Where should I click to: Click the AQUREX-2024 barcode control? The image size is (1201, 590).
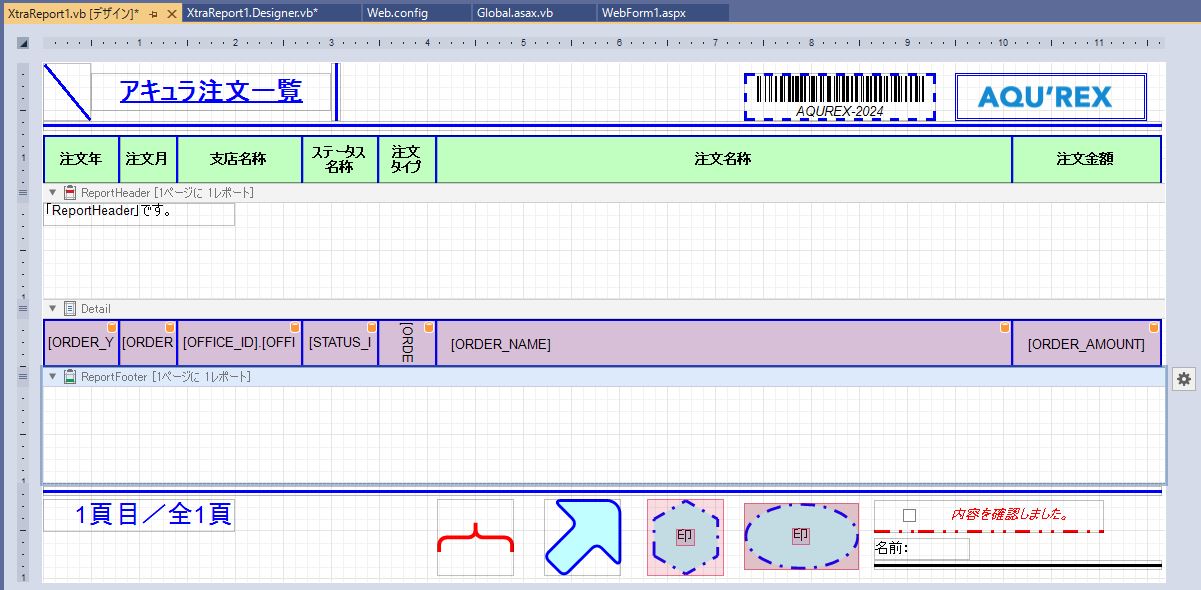click(839, 97)
